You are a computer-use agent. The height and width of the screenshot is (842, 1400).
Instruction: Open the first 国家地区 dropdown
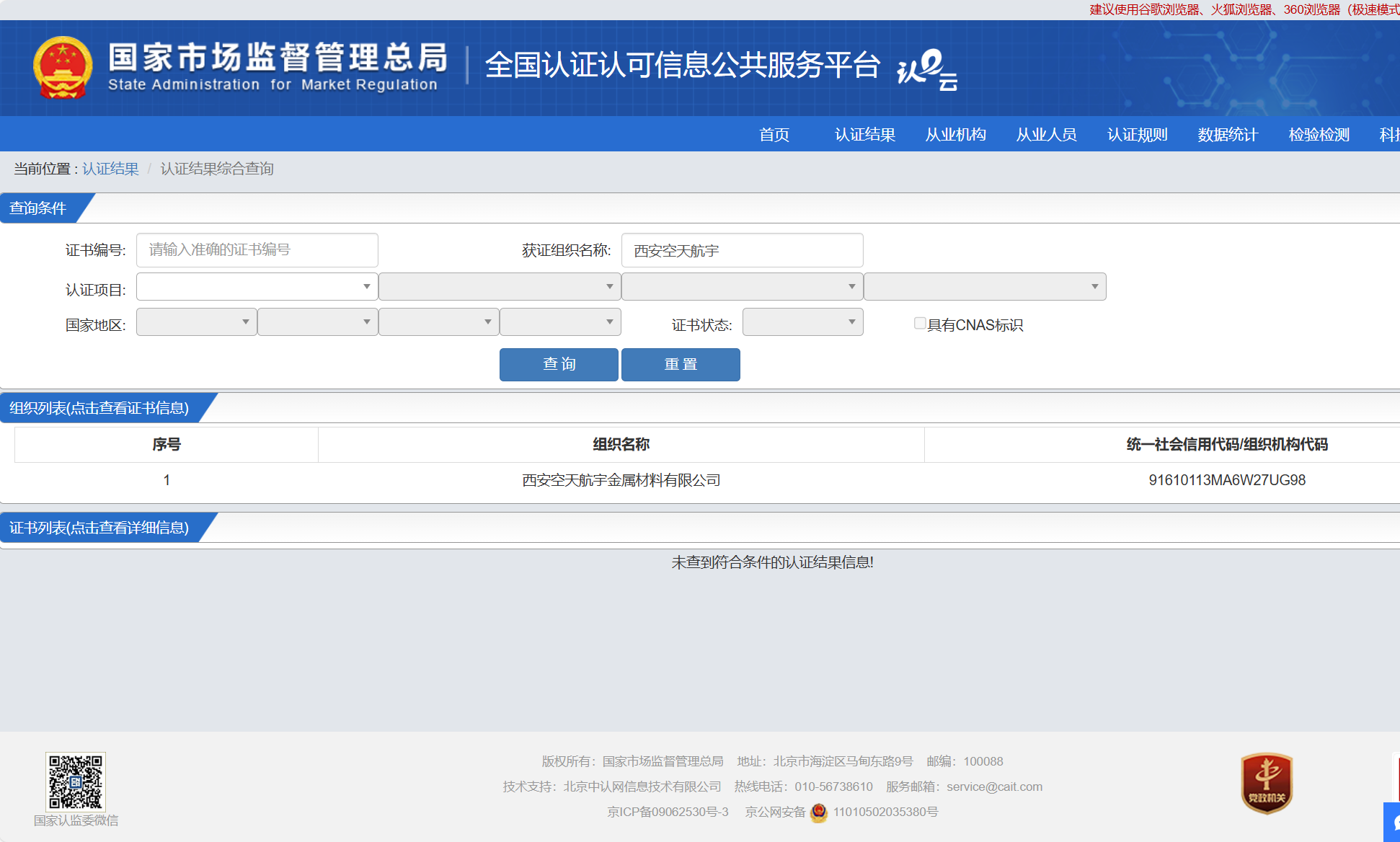pos(196,322)
